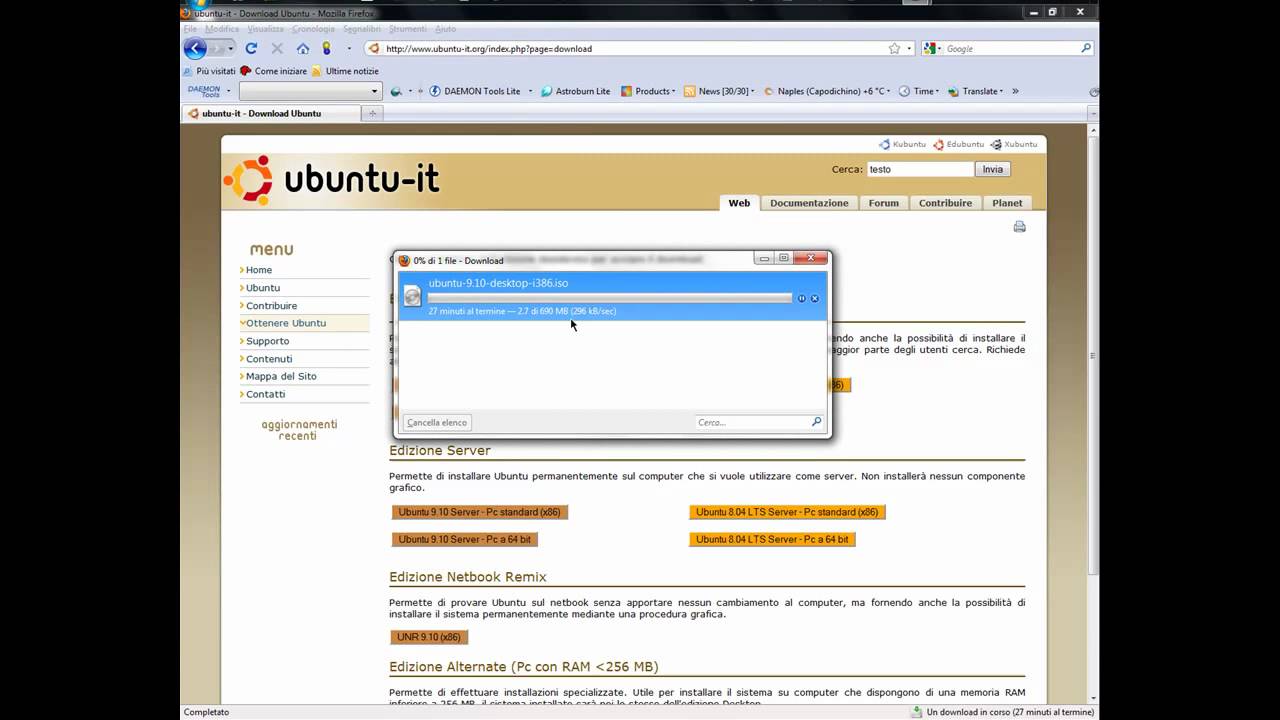Open Astroburn Lite toolbar item
Viewport: 1280px width, 720px height.
(575, 91)
